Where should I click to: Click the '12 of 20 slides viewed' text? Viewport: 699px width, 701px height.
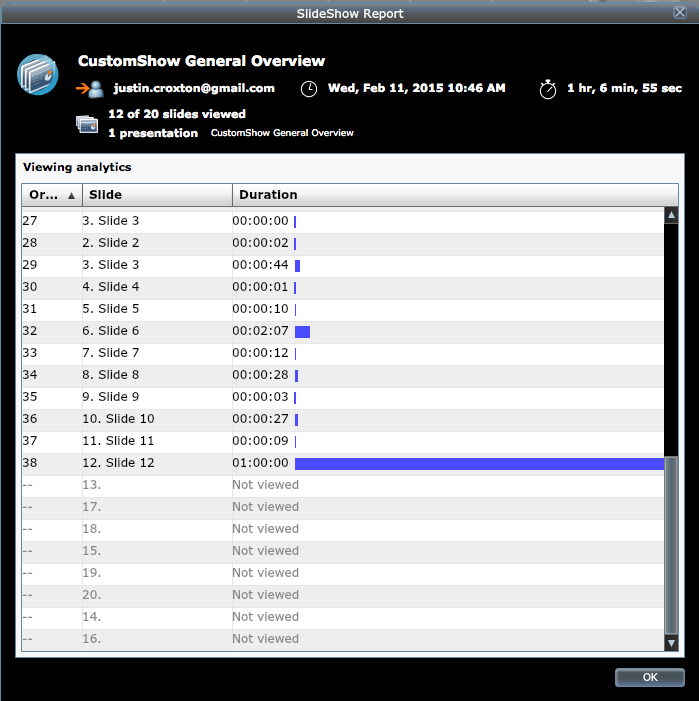[177, 114]
